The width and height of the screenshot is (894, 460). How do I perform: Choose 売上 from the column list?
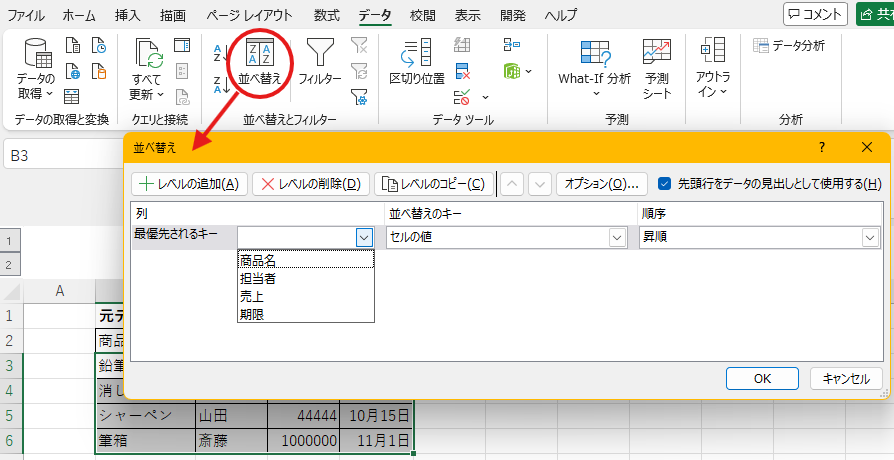coord(306,296)
